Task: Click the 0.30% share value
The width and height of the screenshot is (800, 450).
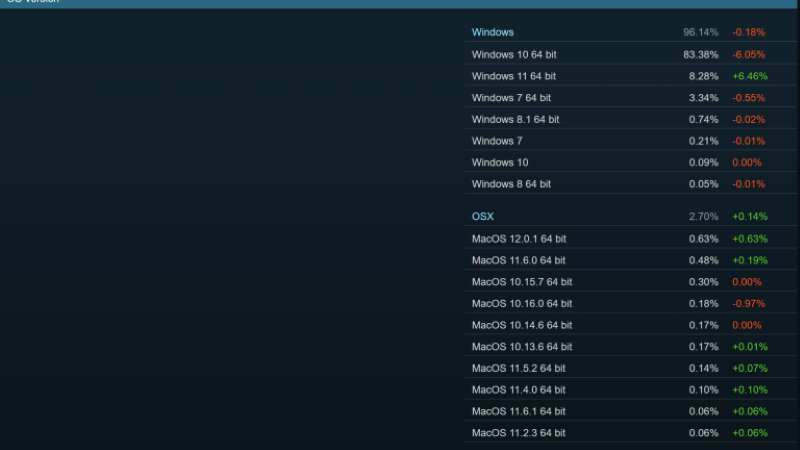Action: coord(704,282)
